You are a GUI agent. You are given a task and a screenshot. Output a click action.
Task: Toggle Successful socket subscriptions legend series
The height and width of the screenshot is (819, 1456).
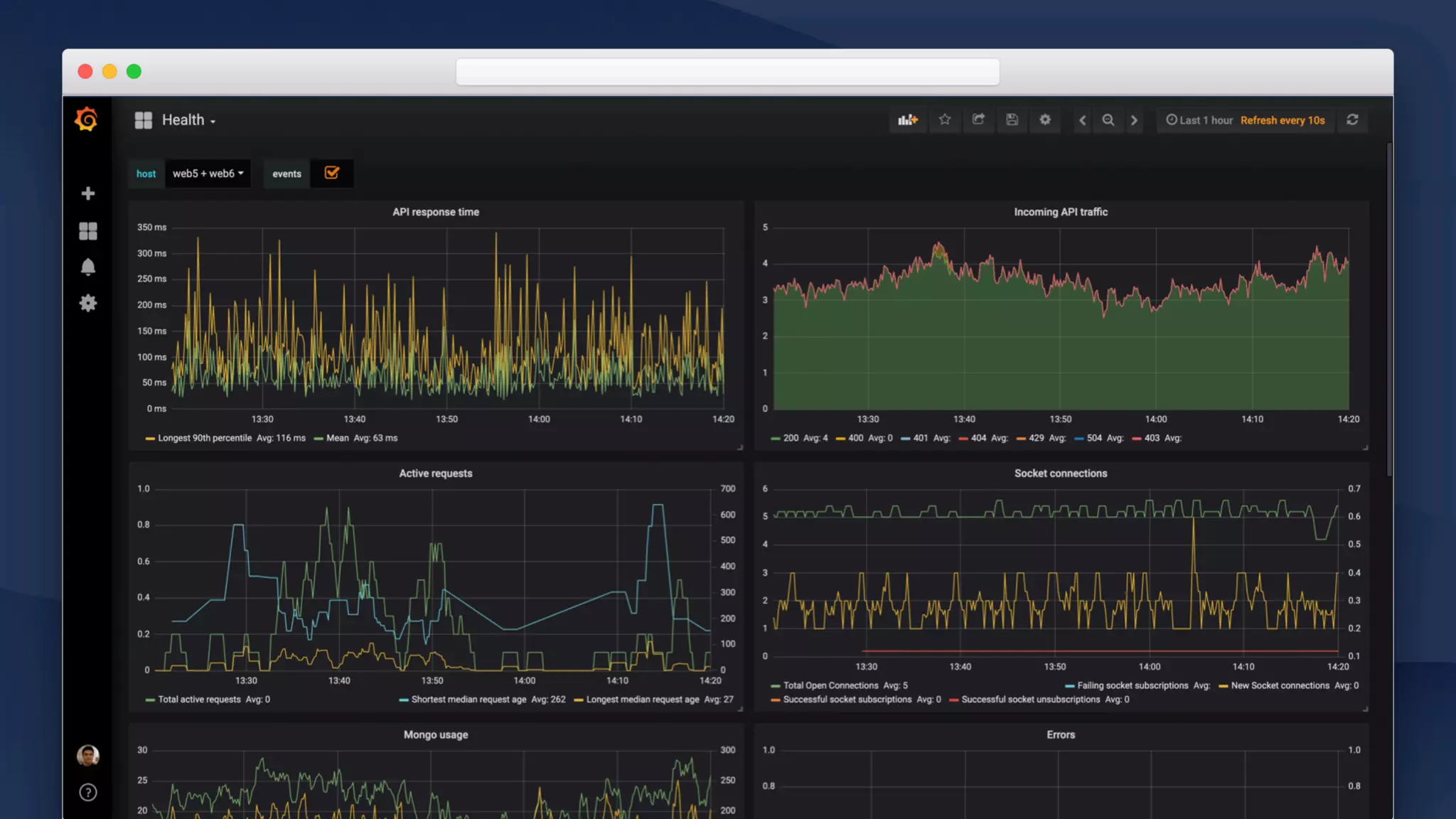(x=847, y=700)
